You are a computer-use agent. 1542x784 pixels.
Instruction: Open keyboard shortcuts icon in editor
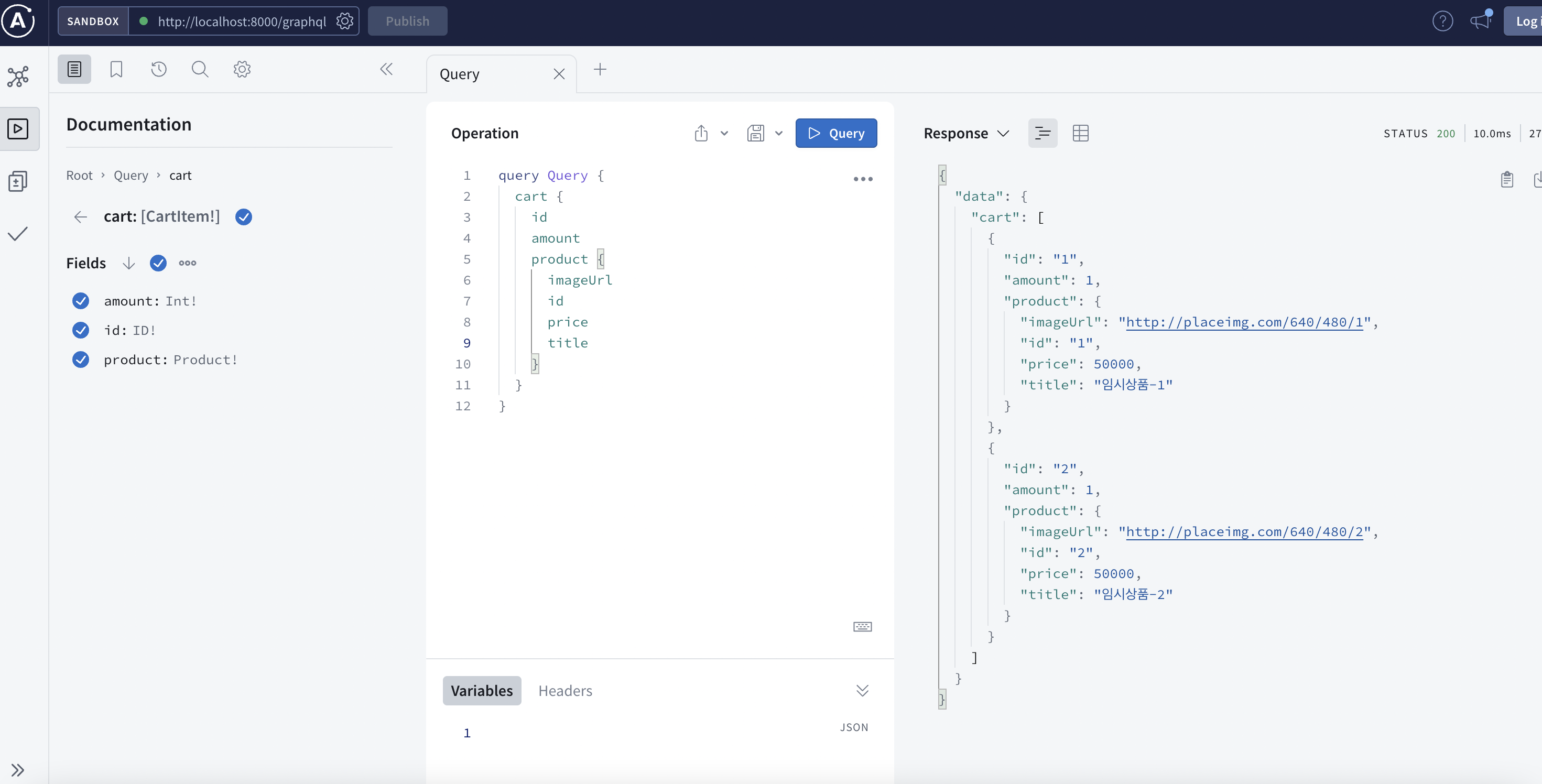(x=862, y=627)
